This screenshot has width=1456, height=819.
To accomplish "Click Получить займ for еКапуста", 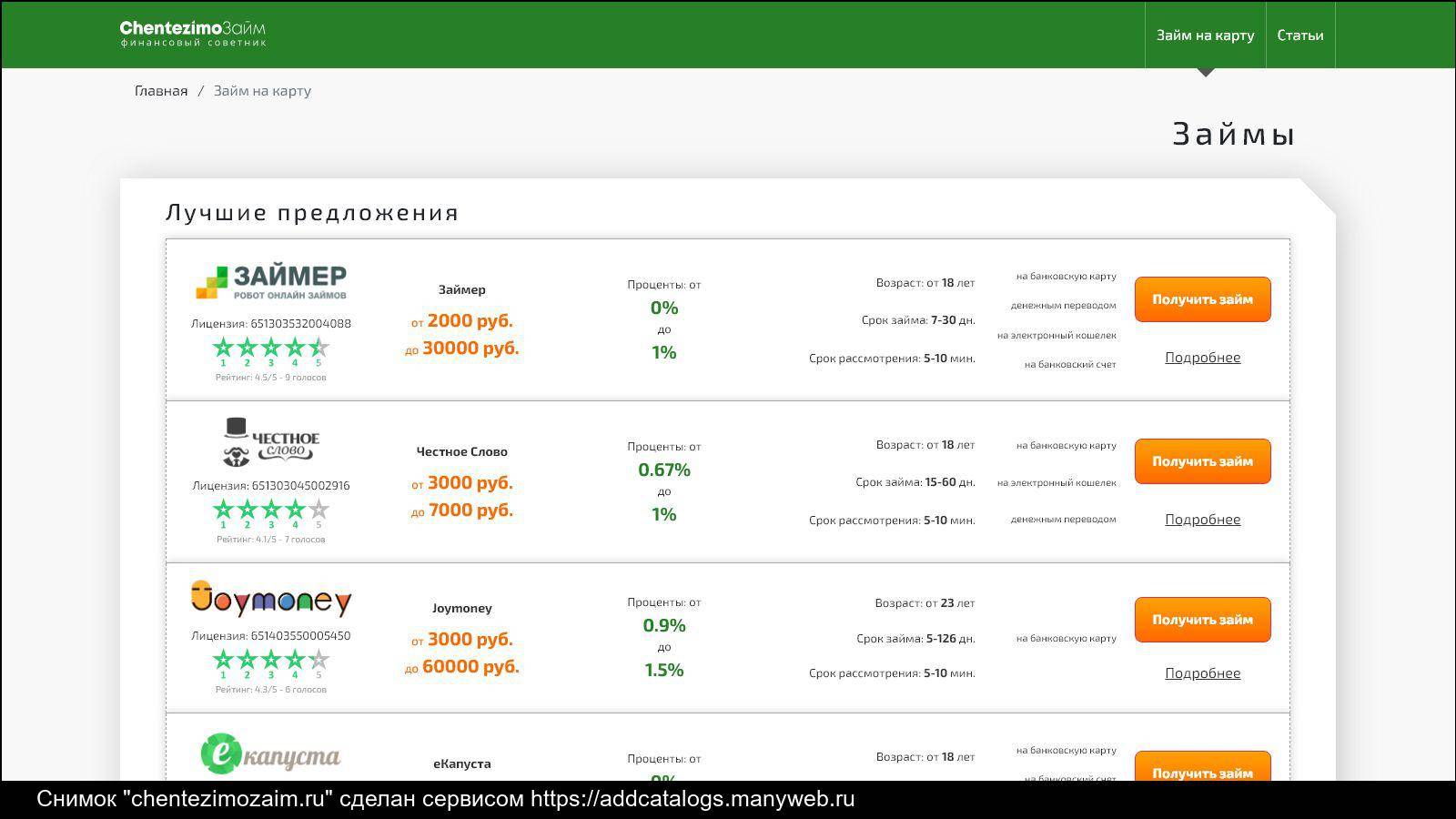I will [x=1202, y=766].
